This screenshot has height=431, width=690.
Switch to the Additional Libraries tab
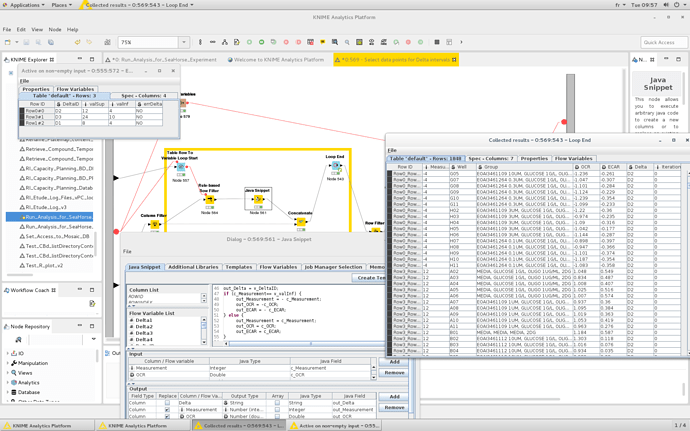click(193, 267)
